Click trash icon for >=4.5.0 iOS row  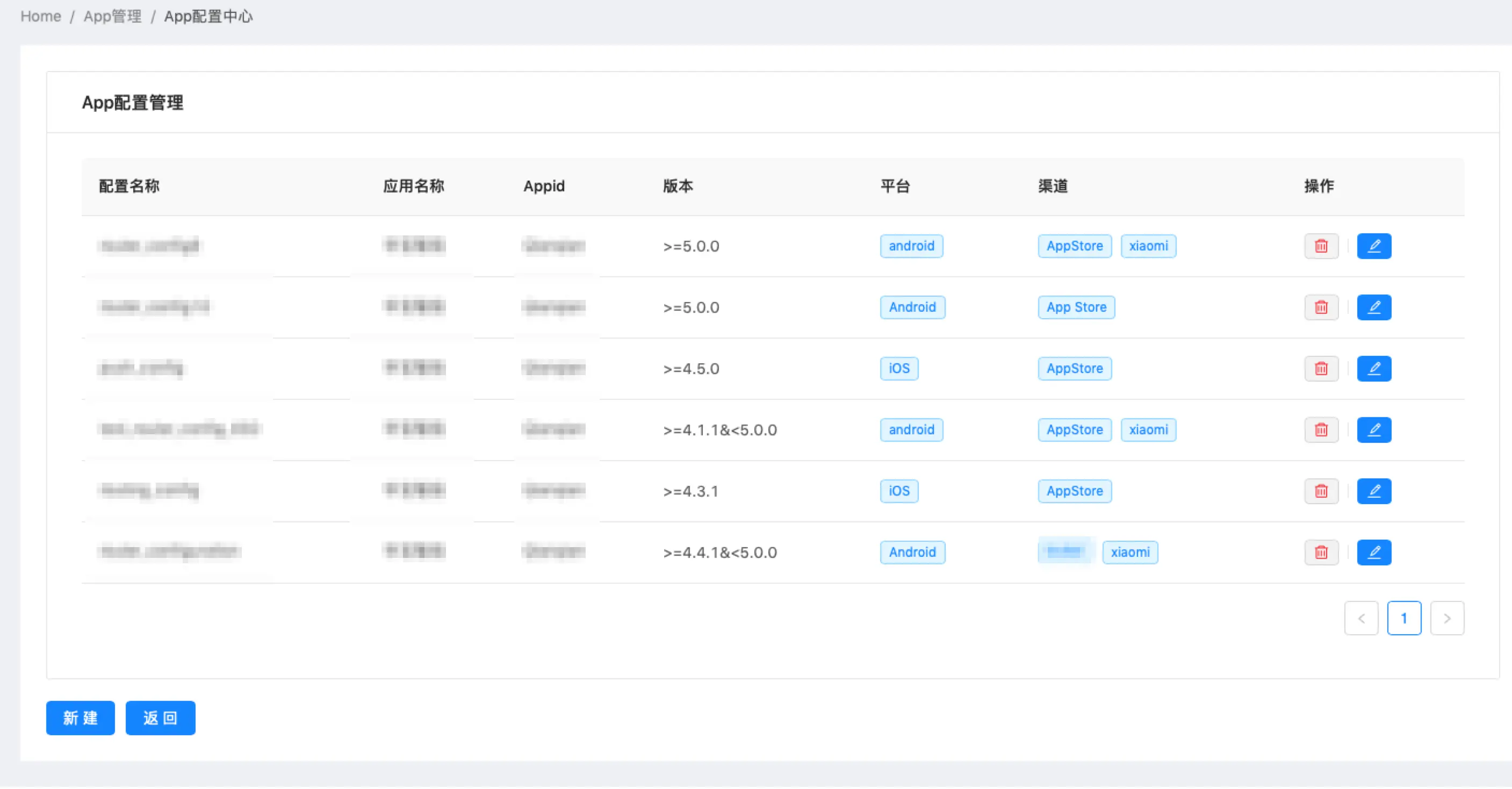click(x=1321, y=369)
